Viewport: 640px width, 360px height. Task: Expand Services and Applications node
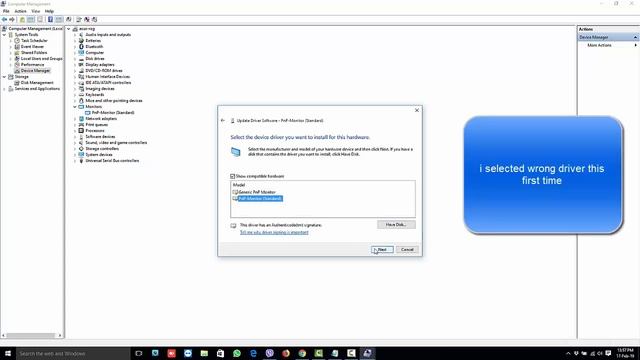4,89
